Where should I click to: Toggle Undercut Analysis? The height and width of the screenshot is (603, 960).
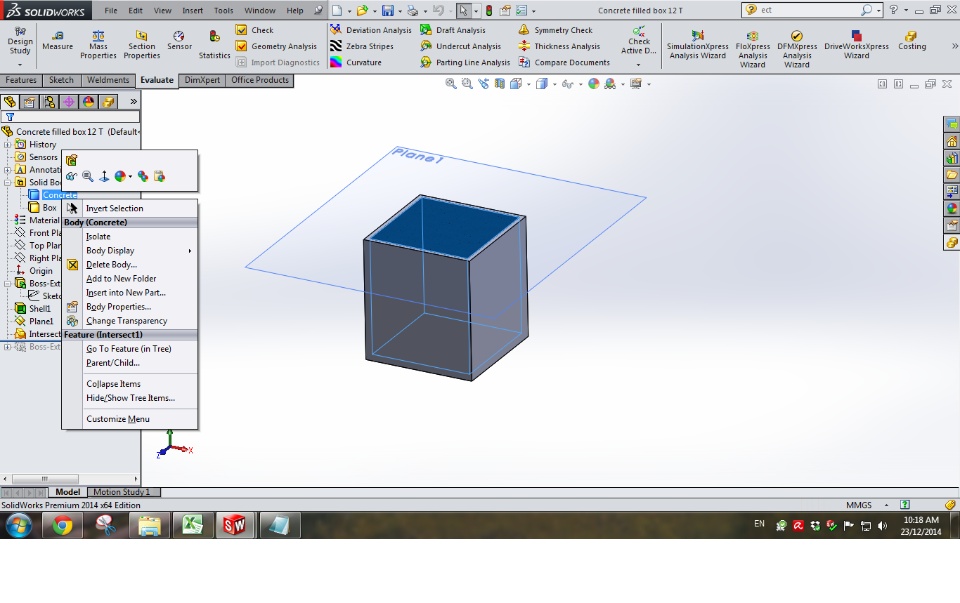coord(460,46)
